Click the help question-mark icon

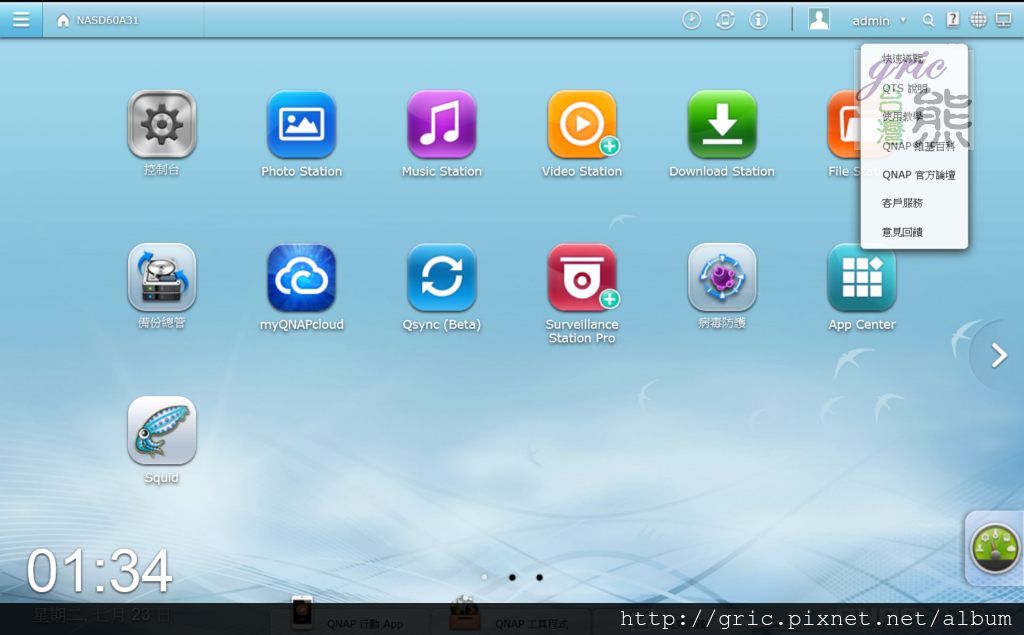point(953,20)
